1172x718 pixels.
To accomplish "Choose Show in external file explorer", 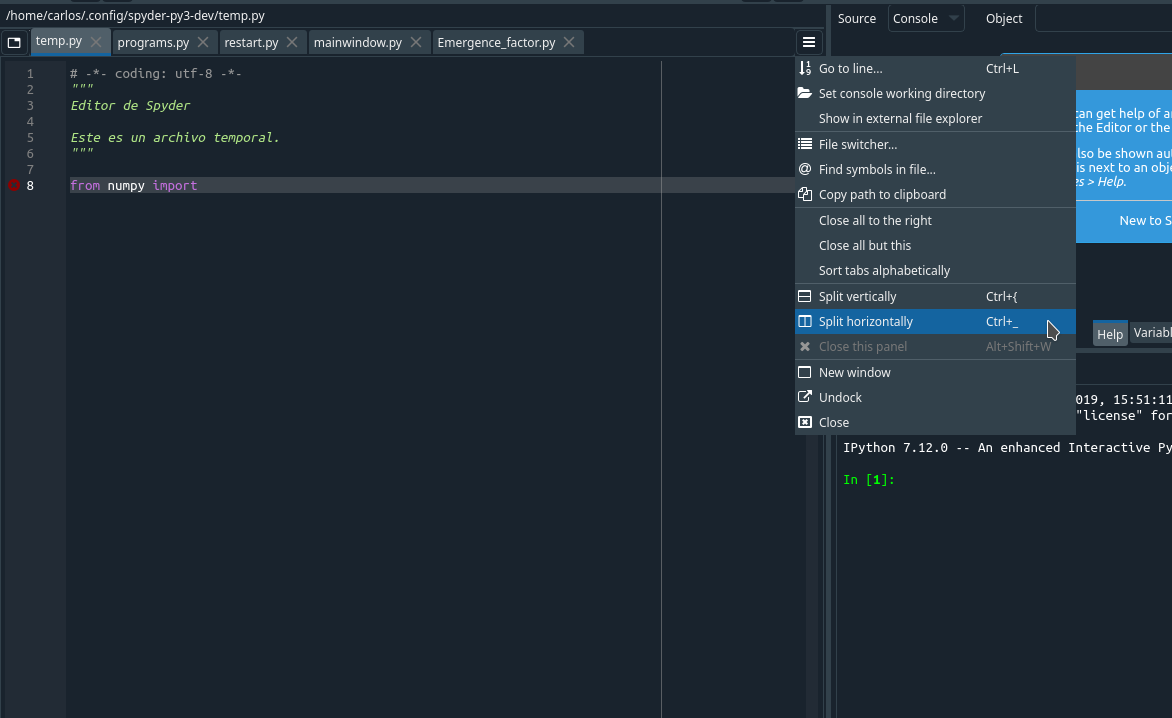I will click(935, 119).
